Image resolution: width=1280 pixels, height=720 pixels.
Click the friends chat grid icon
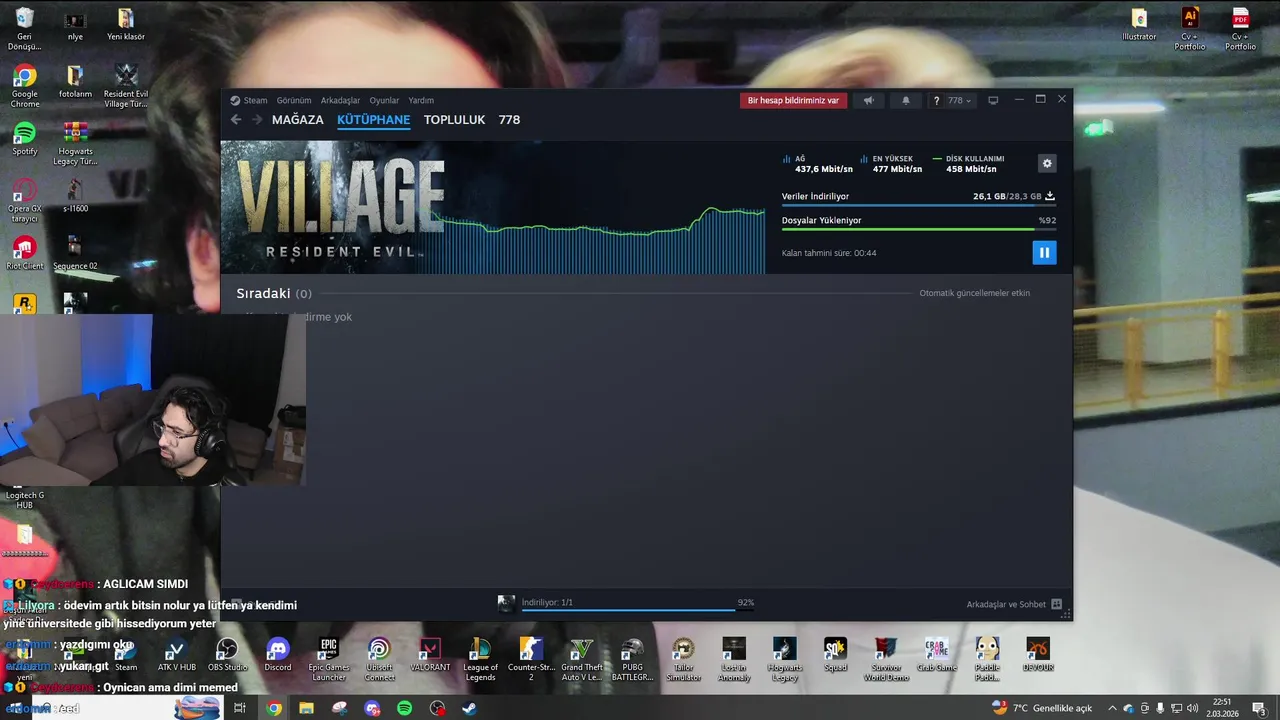point(1057,604)
